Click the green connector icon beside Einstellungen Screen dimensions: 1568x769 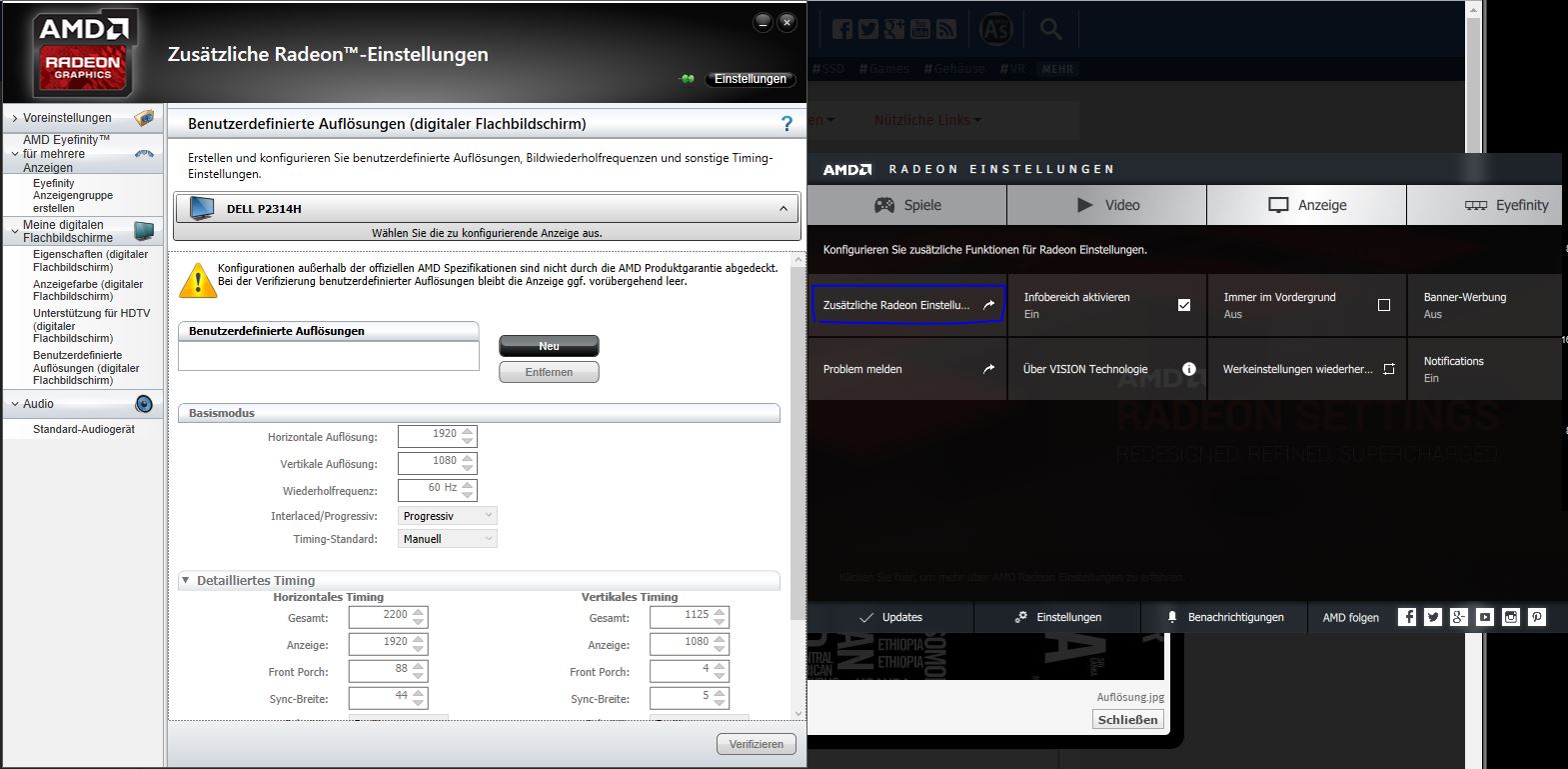[x=688, y=79]
